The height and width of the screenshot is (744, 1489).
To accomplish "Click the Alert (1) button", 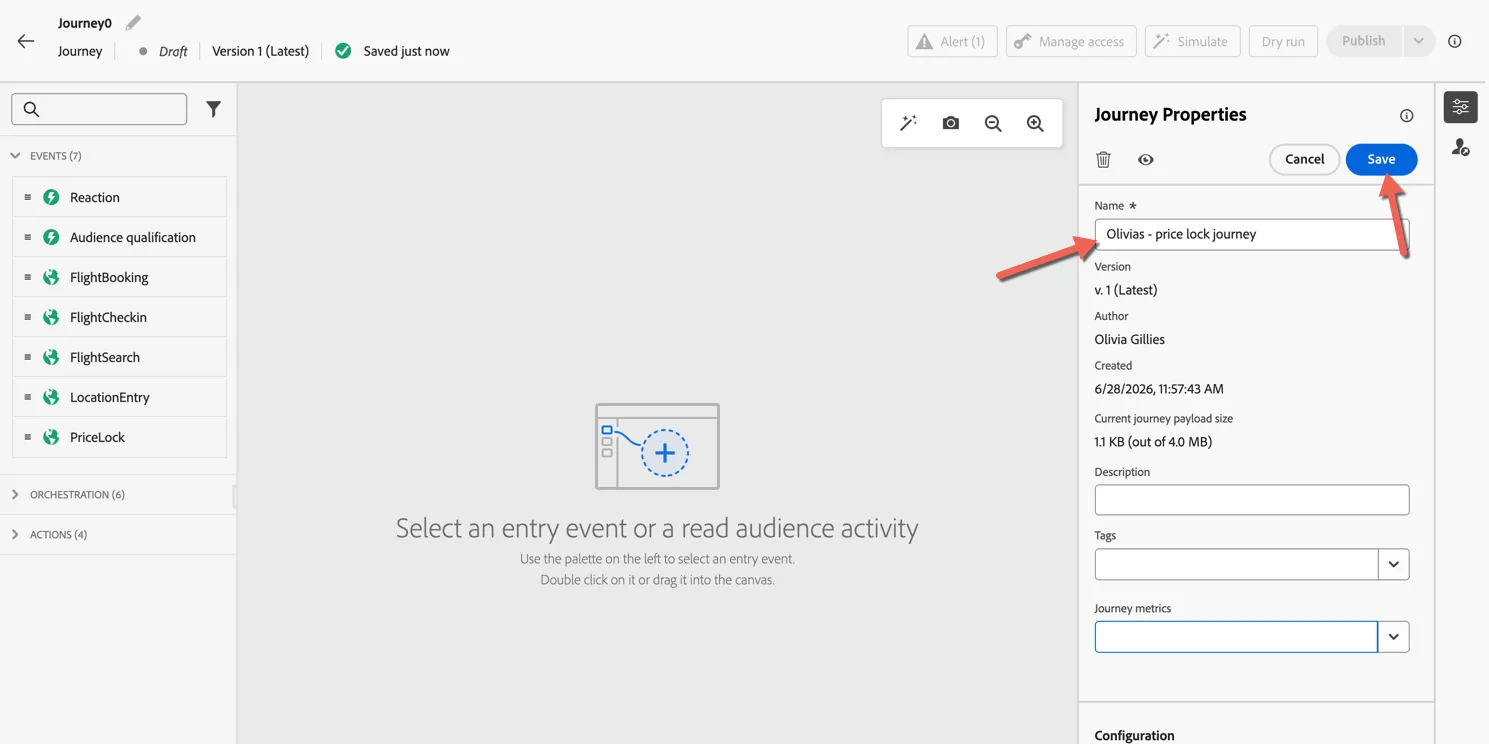I will click(952, 41).
